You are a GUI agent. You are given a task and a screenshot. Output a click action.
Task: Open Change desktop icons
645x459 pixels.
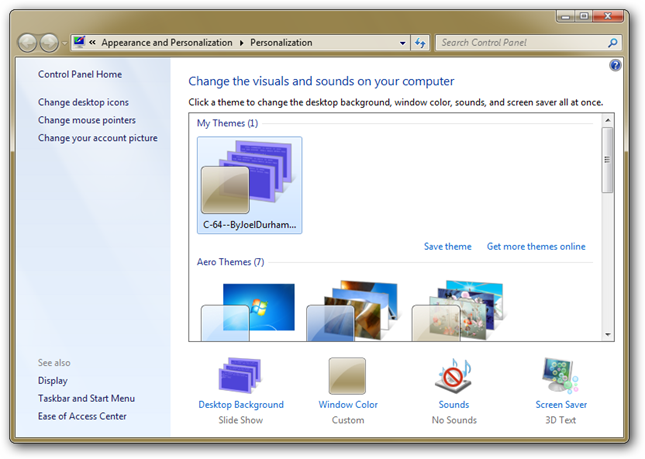[x=84, y=102]
